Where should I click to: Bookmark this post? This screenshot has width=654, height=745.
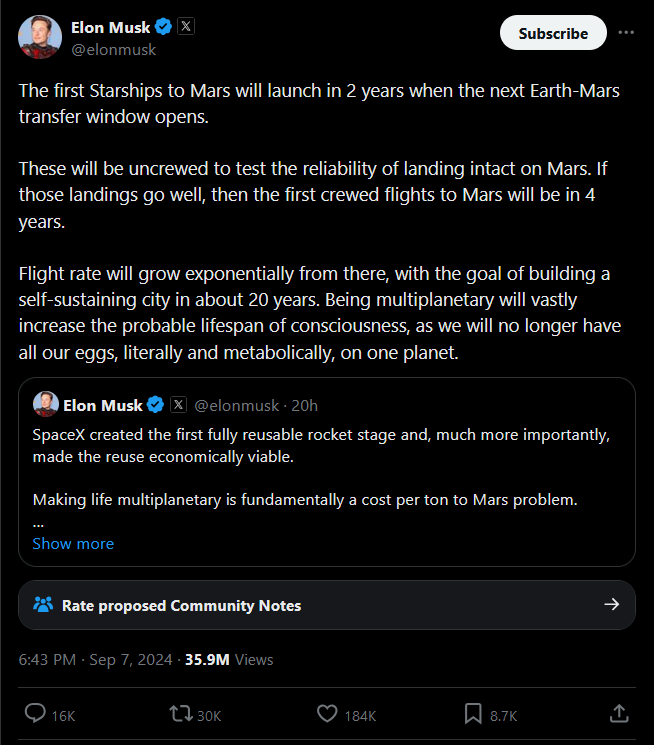click(x=473, y=714)
